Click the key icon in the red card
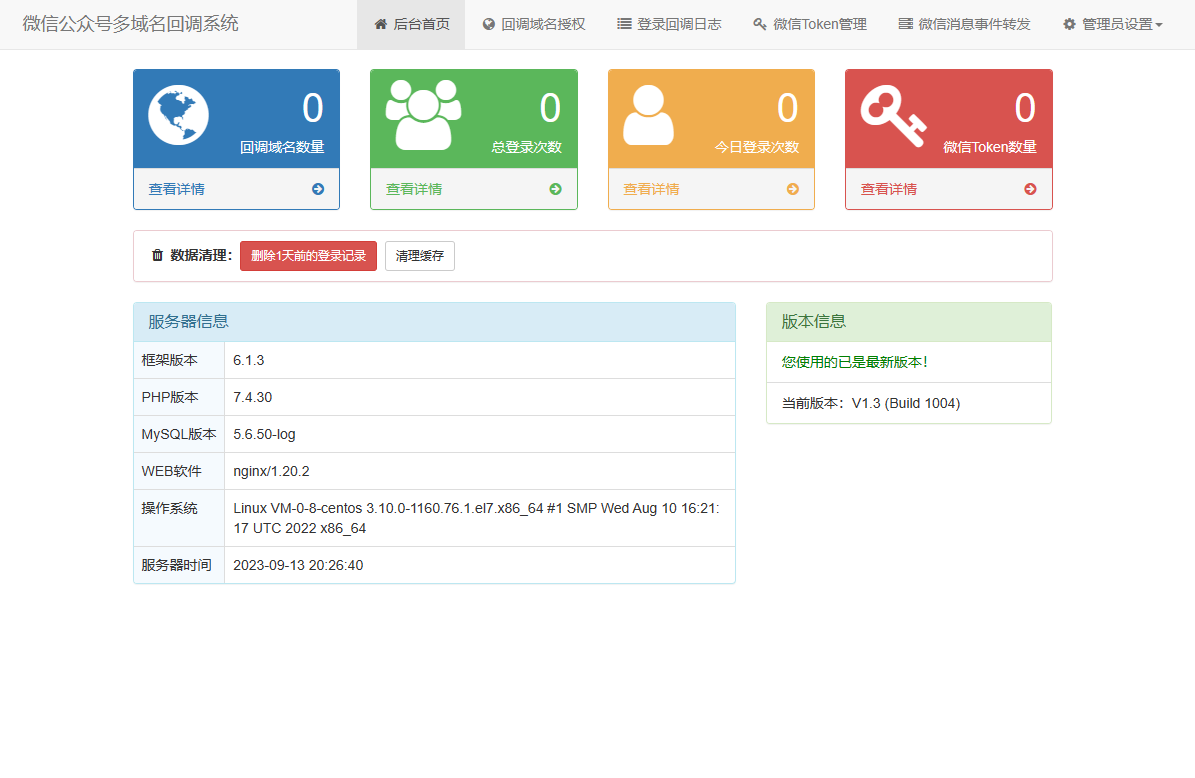Image resolution: width=1195 pixels, height=778 pixels. (x=893, y=116)
